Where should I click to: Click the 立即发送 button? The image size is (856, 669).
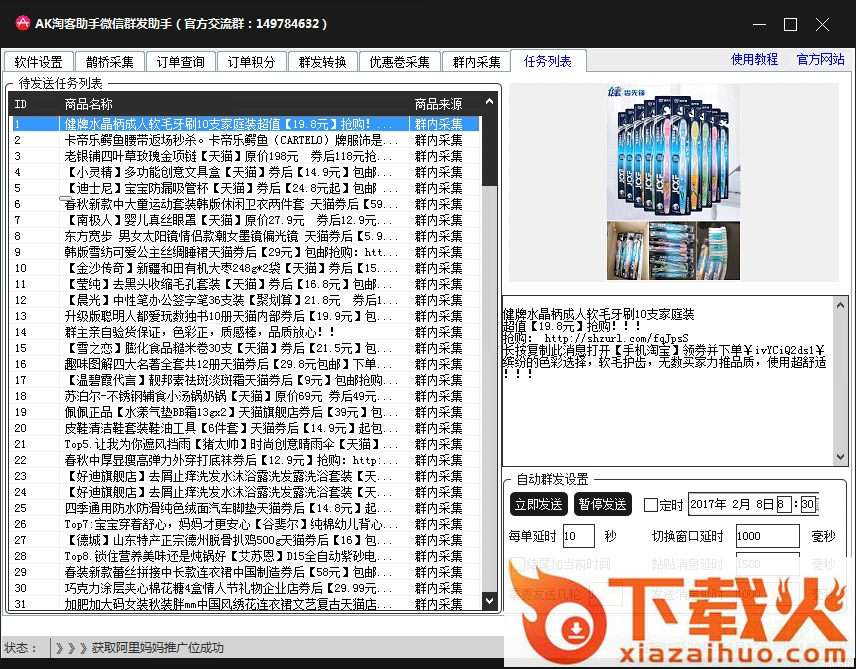(538, 504)
